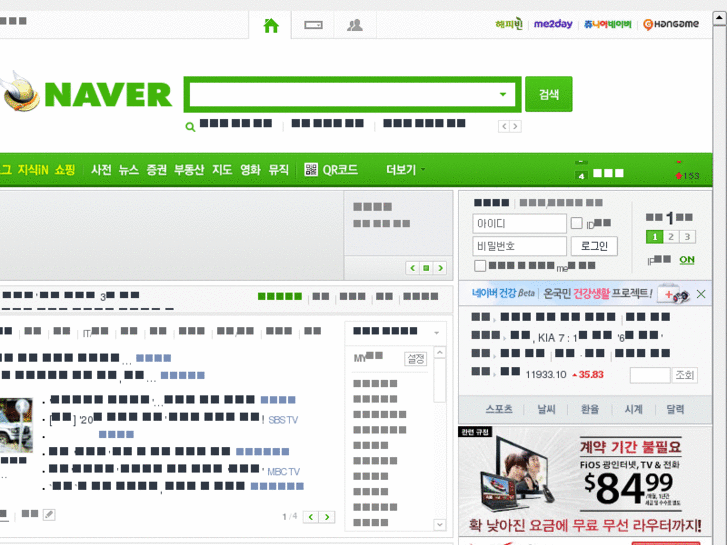
Task: Open the people silhouette icon tab
Action: (355, 25)
